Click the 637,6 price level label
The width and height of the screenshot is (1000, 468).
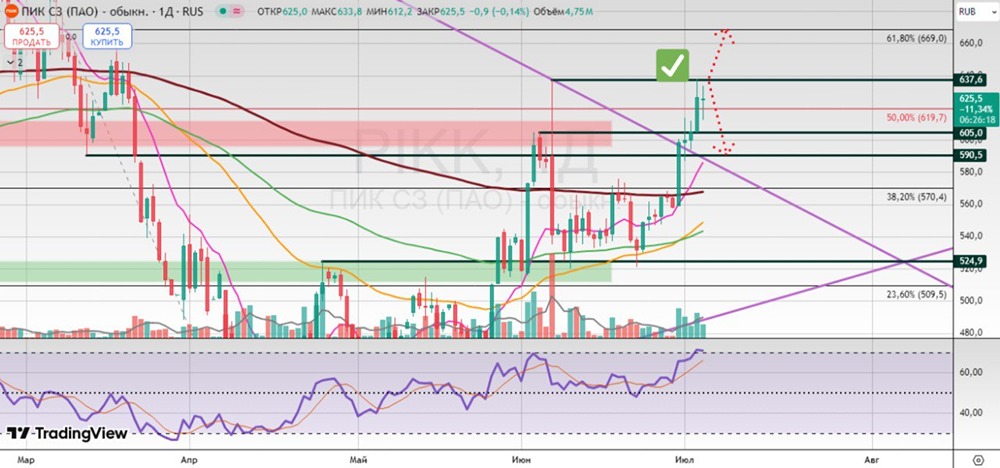[x=969, y=80]
